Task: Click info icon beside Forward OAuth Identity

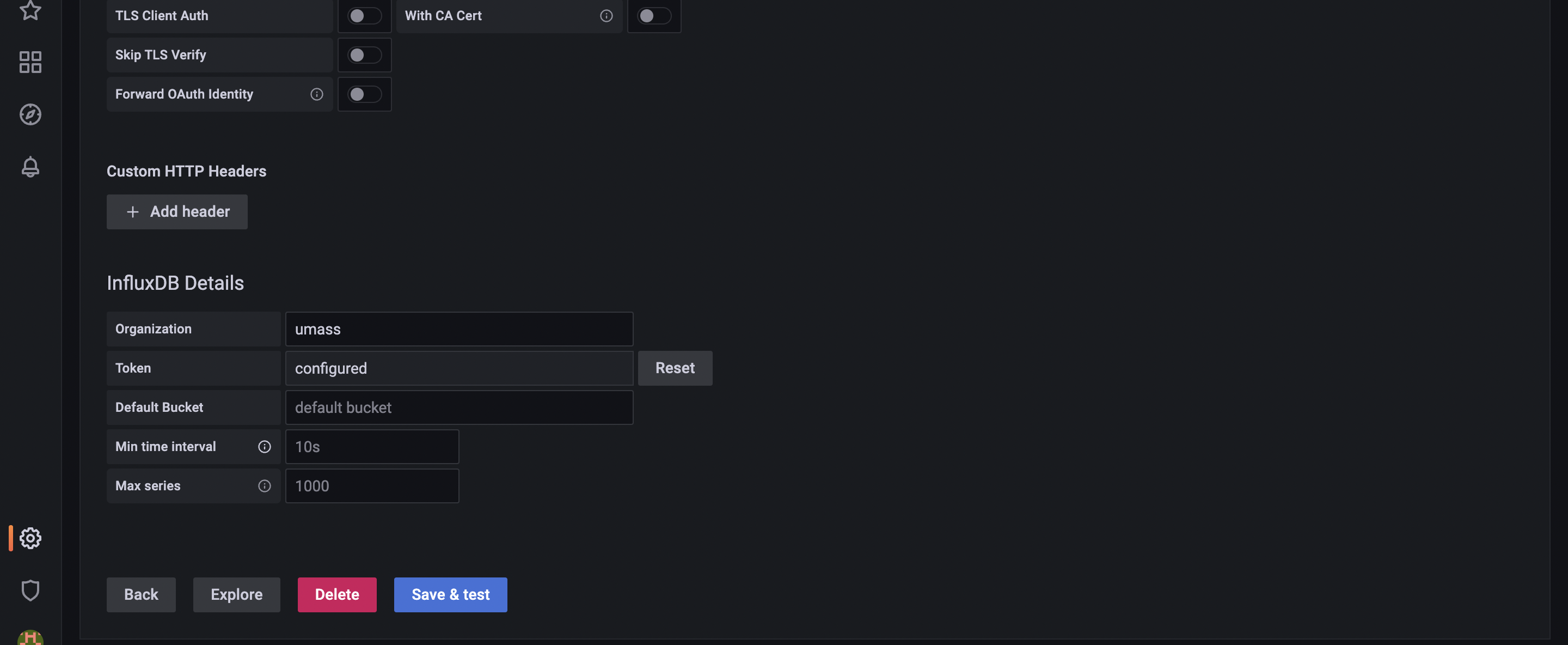Action: [x=316, y=94]
